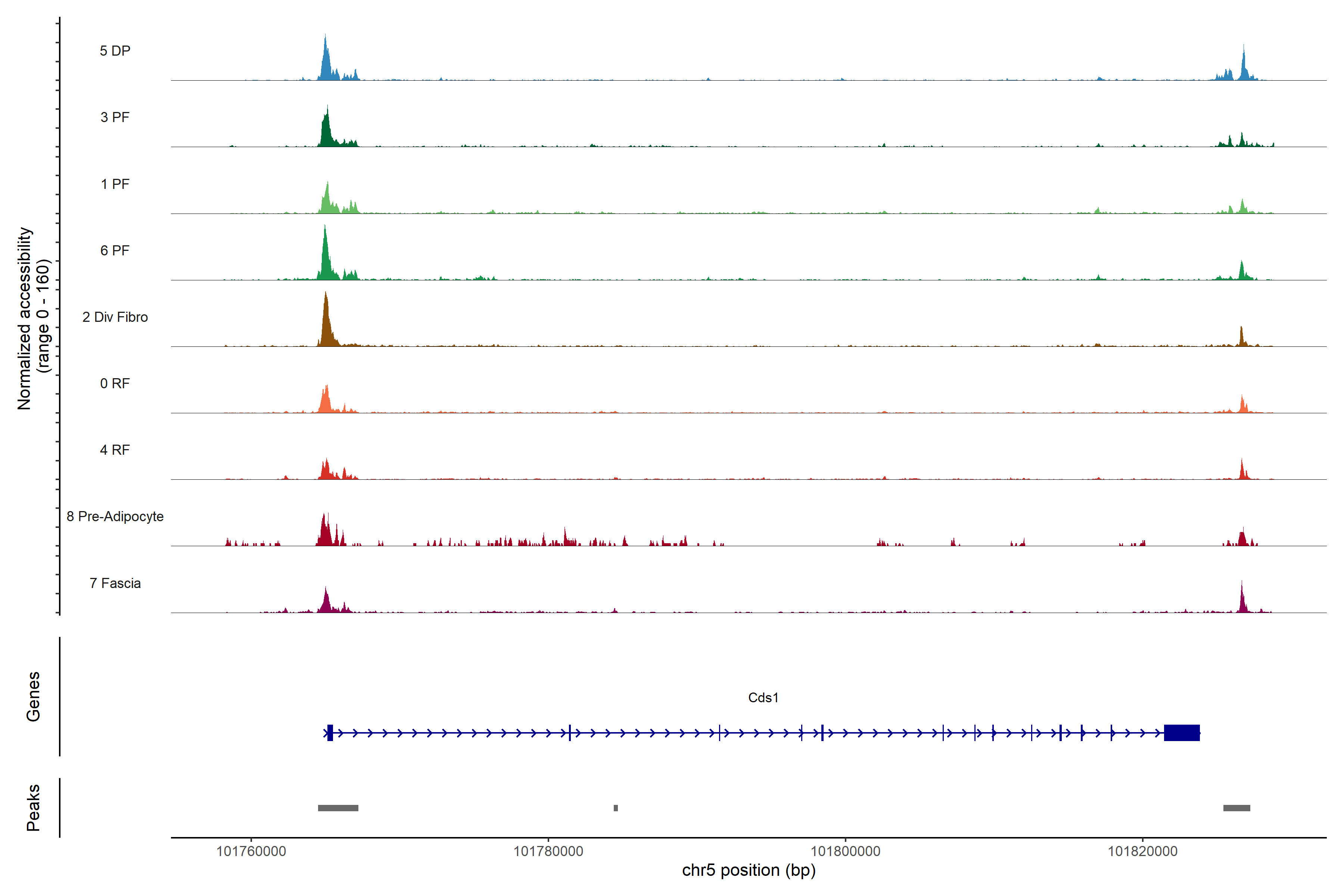Viewport: 1344px width, 896px height.
Task: Click the 8 Pre-Adipocyte label
Action: 115,517
